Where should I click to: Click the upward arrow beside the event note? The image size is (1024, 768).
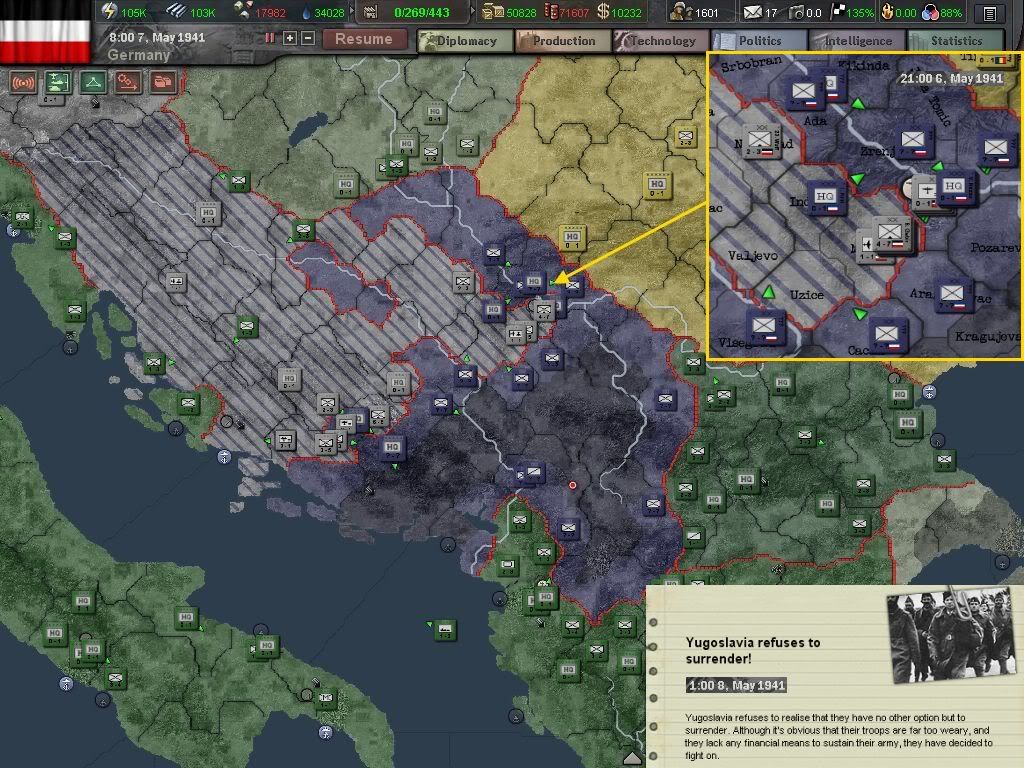pos(632,757)
